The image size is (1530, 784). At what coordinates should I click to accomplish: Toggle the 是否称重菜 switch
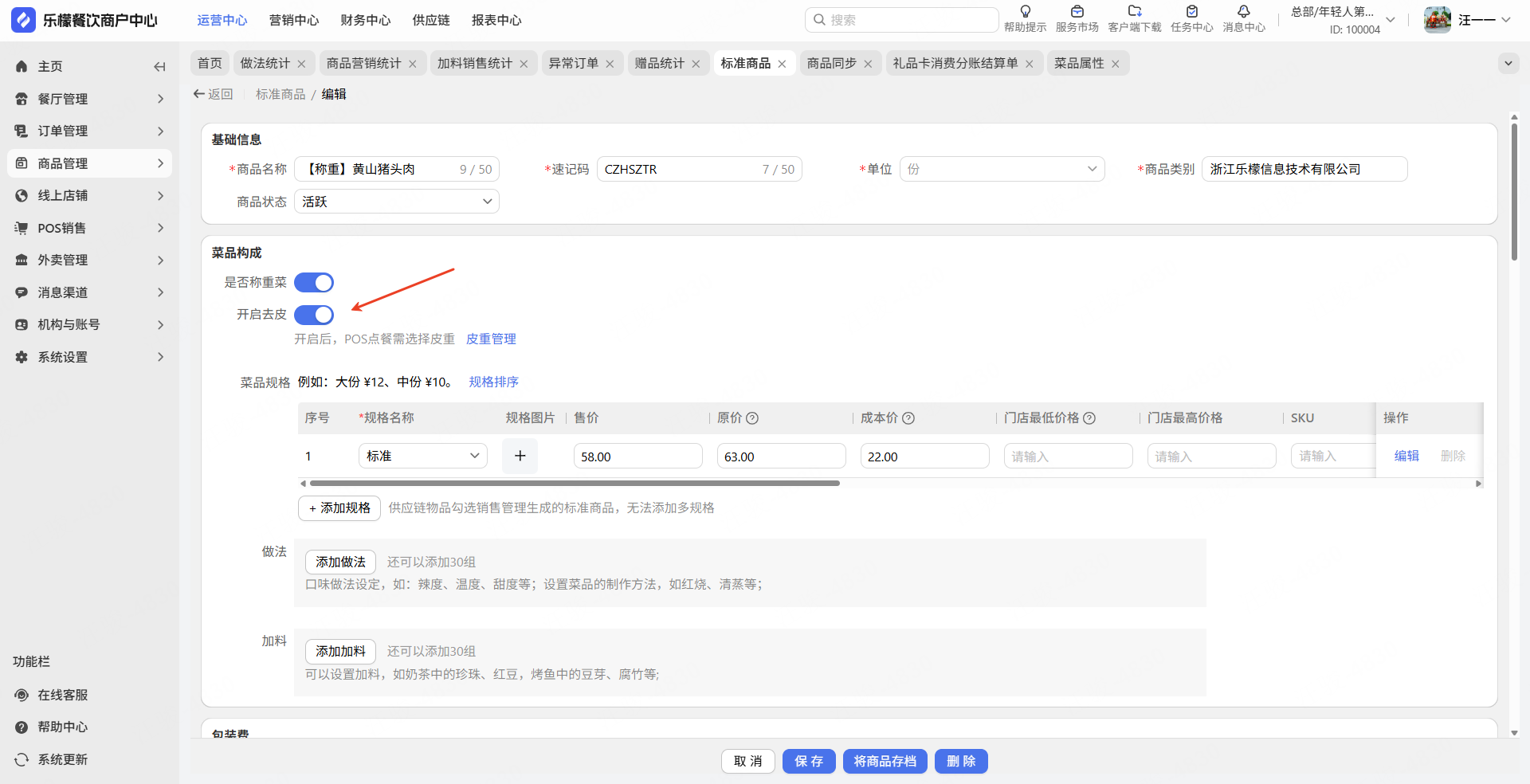tap(314, 283)
